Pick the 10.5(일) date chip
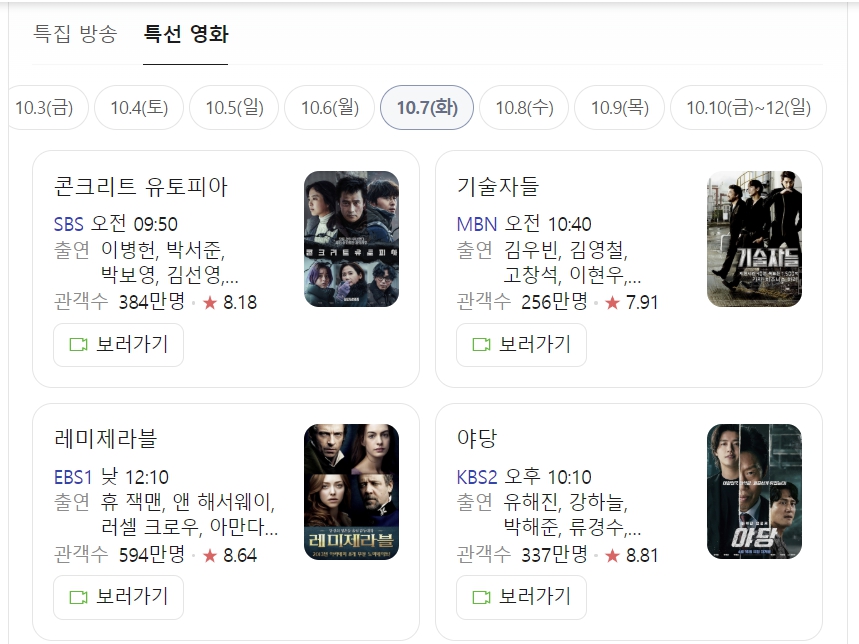Viewport: 859px width, 644px height. click(234, 107)
